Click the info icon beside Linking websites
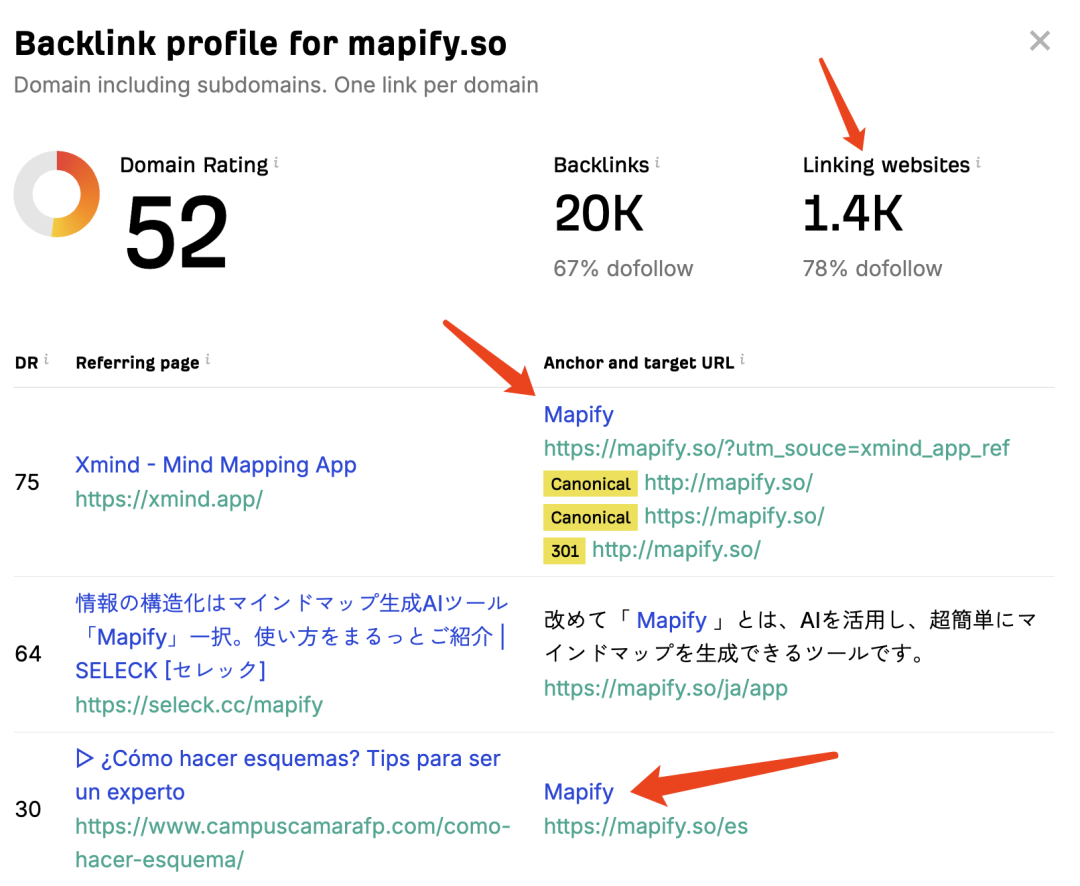 click(978, 163)
